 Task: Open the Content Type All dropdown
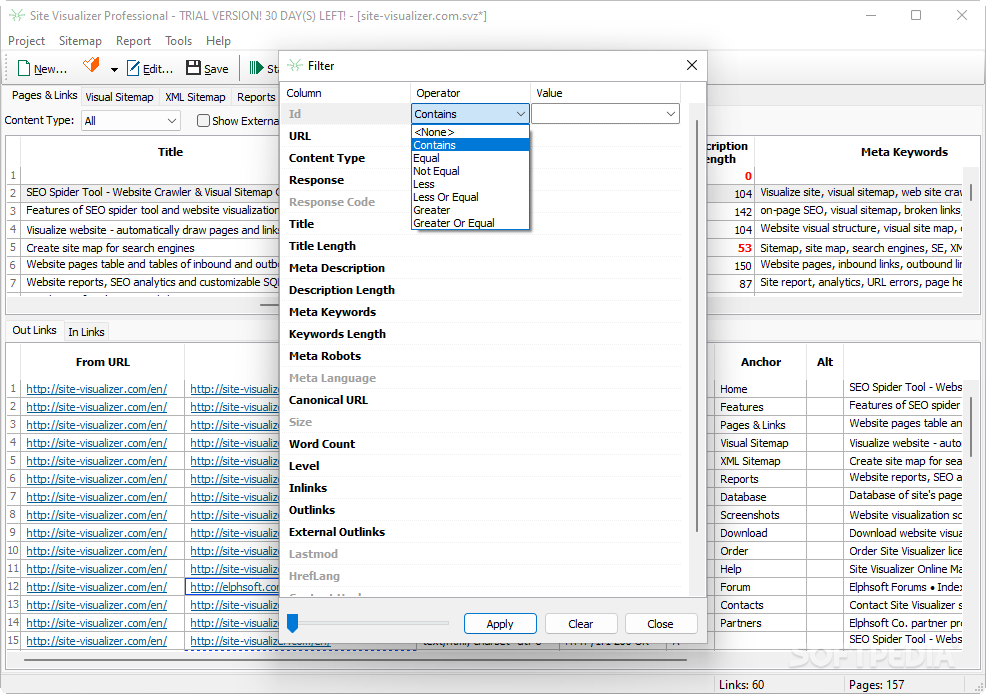(x=131, y=120)
